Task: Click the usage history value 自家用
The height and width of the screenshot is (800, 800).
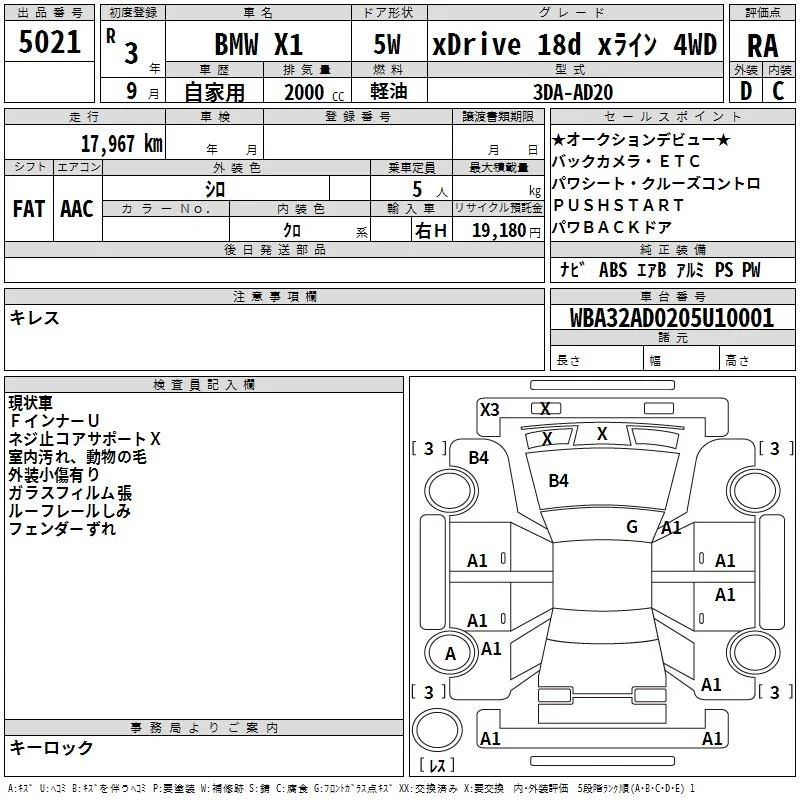Action: coord(214,92)
